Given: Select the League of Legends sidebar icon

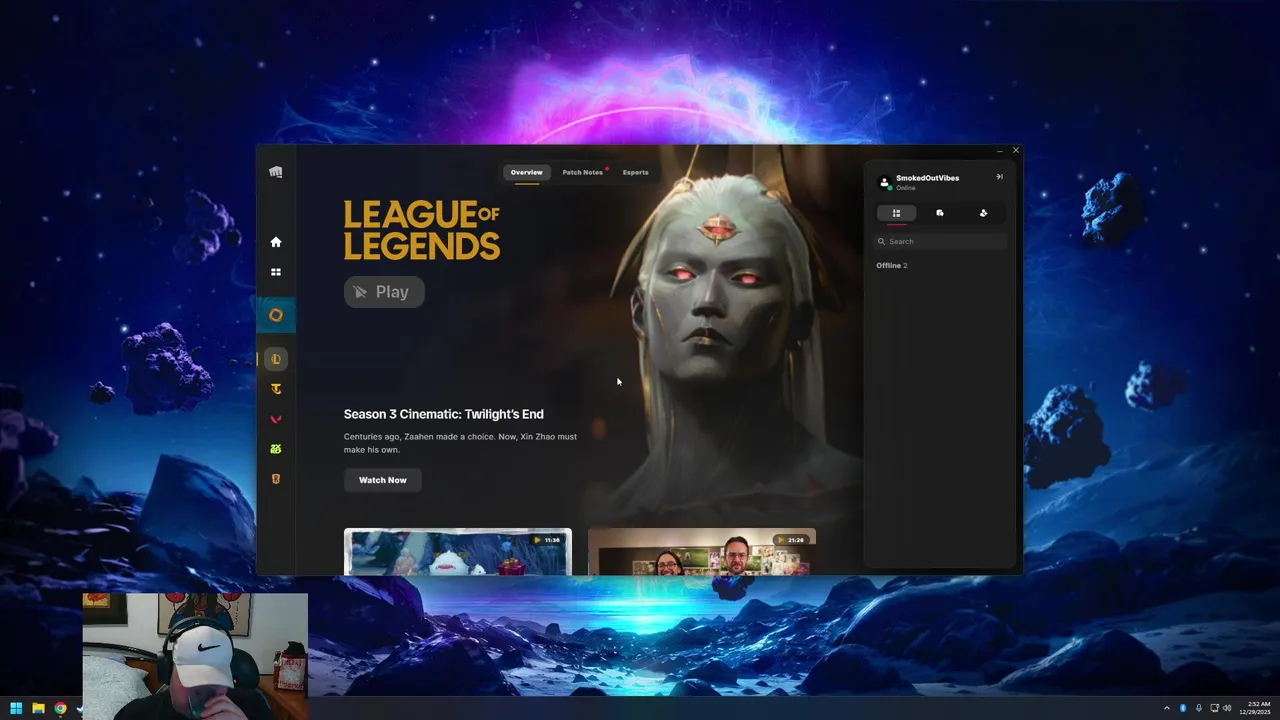Looking at the screenshot, I should [276, 359].
